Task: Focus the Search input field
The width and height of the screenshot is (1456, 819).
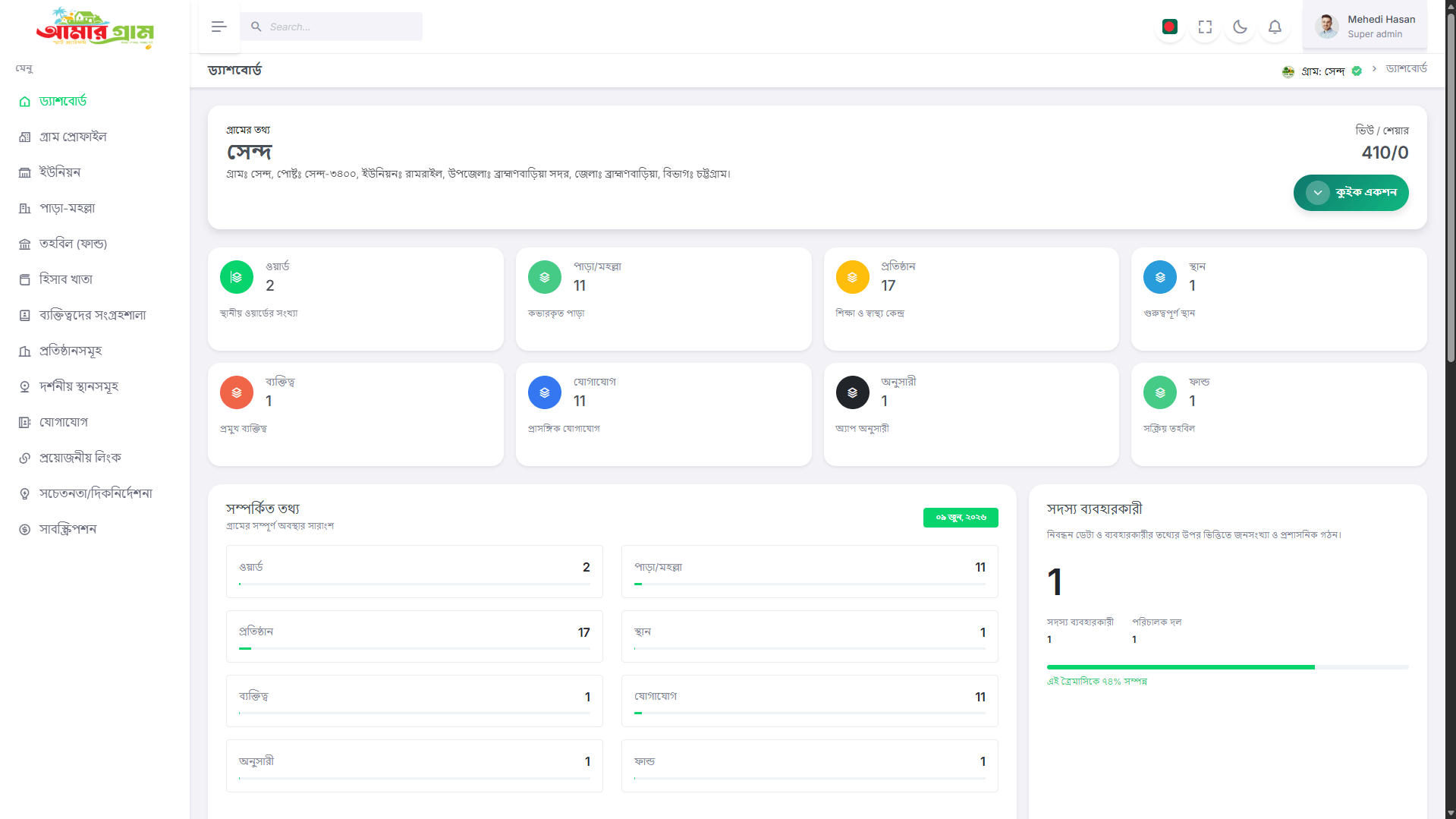Action: click(332, 27)
